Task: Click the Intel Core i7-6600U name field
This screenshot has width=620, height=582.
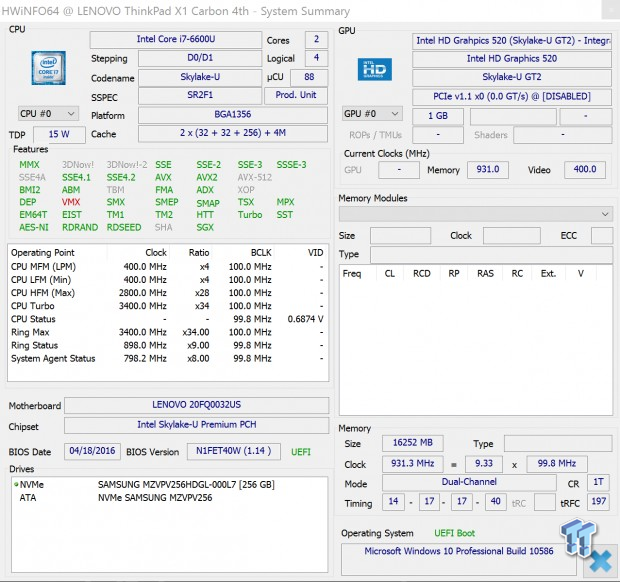Action: coord(176,39)
